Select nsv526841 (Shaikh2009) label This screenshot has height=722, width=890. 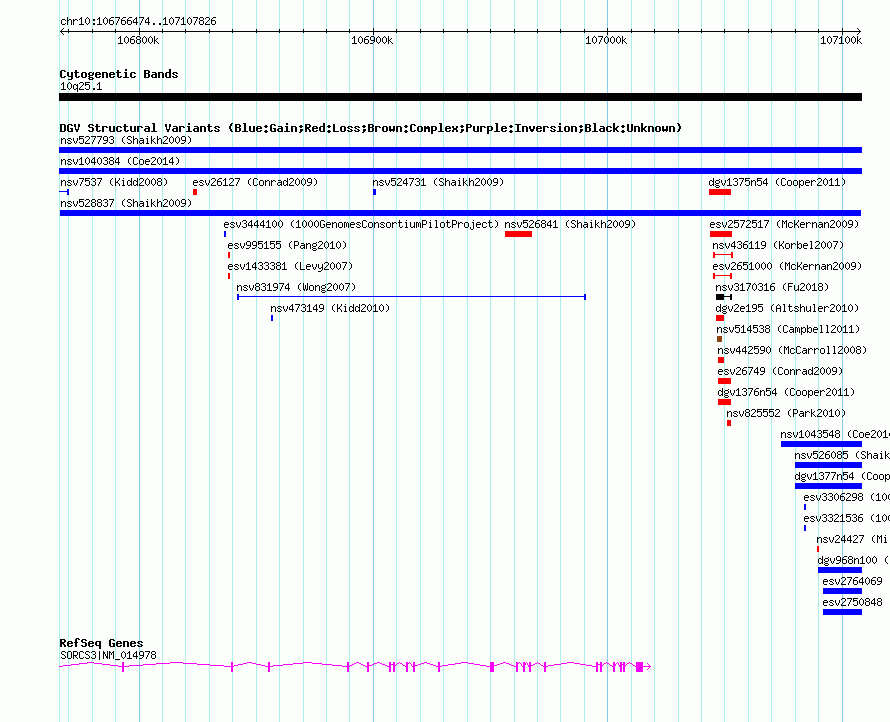click(570, 224)
